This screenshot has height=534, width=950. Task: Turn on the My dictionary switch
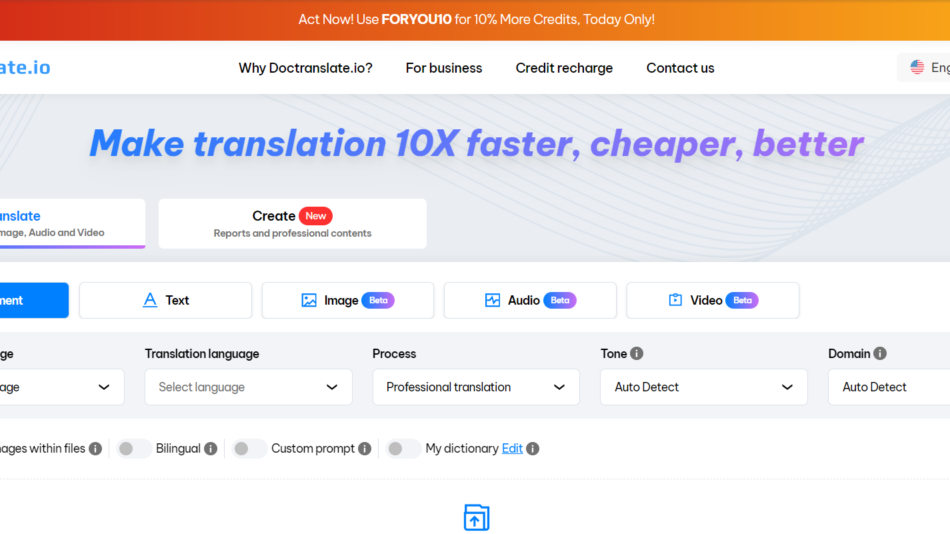pyautogui.click(x=403, y=449)
